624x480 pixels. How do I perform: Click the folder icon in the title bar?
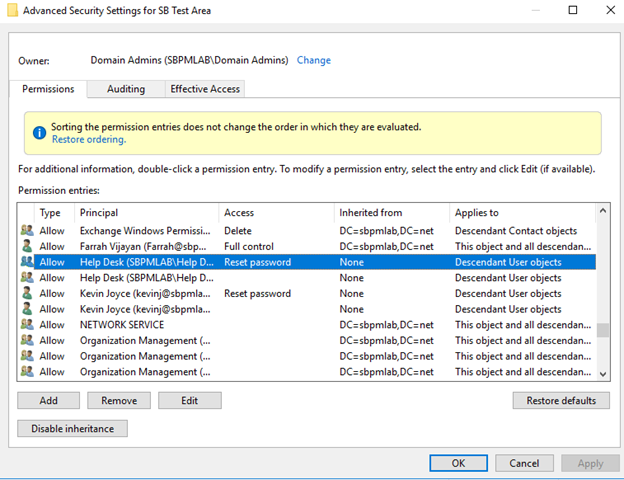click(x=12, y=10)
